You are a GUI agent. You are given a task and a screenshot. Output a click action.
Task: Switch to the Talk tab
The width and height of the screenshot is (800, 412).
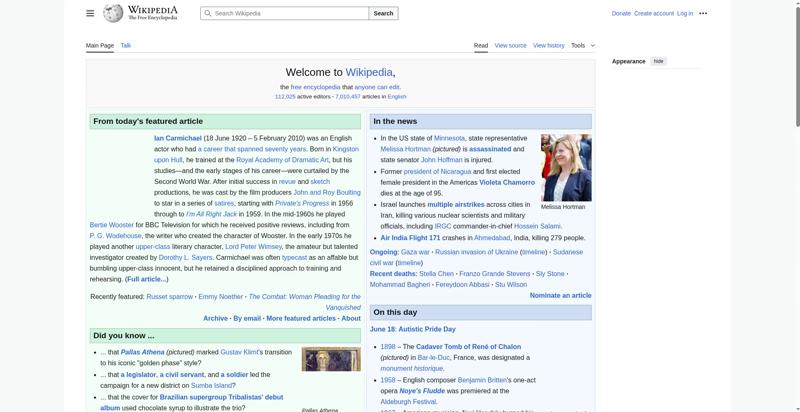pyautogui.click(x=126, y=45)
